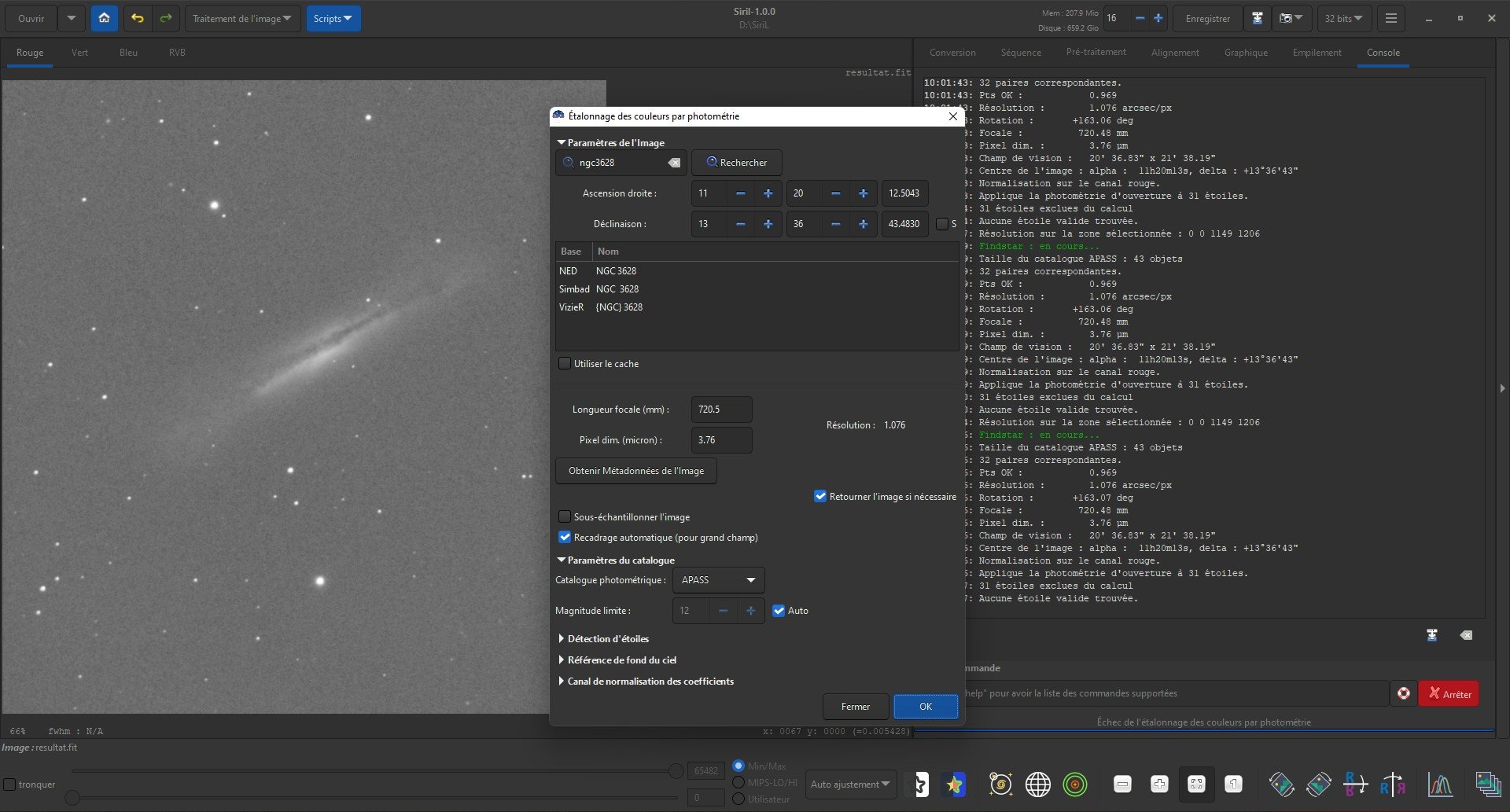Screen dimensions: 1510x812
Task: Click the Enregistrer button
Action: pos(1208,18)
